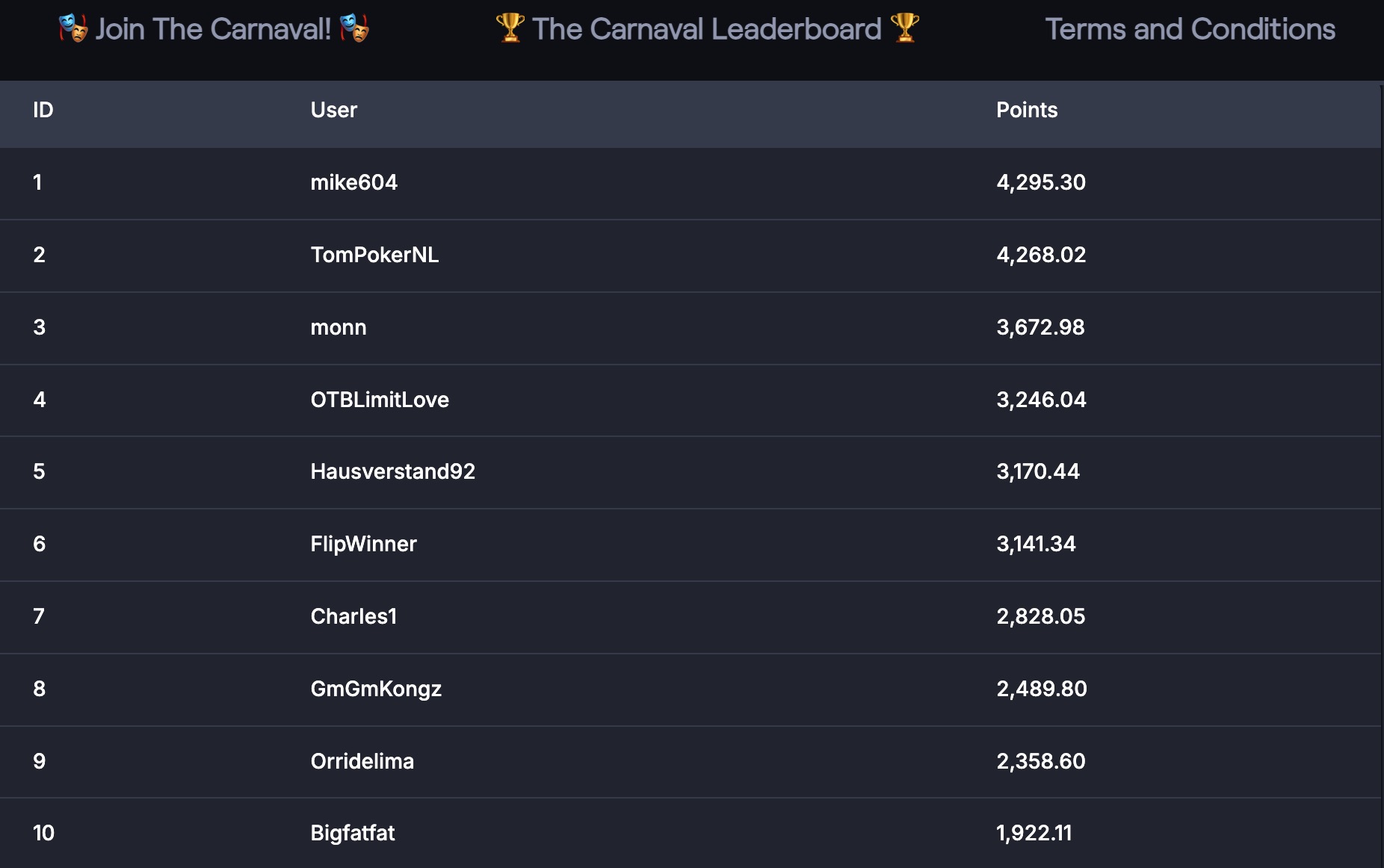Click the ID column header
The image size is (1384, 868).
43,110
